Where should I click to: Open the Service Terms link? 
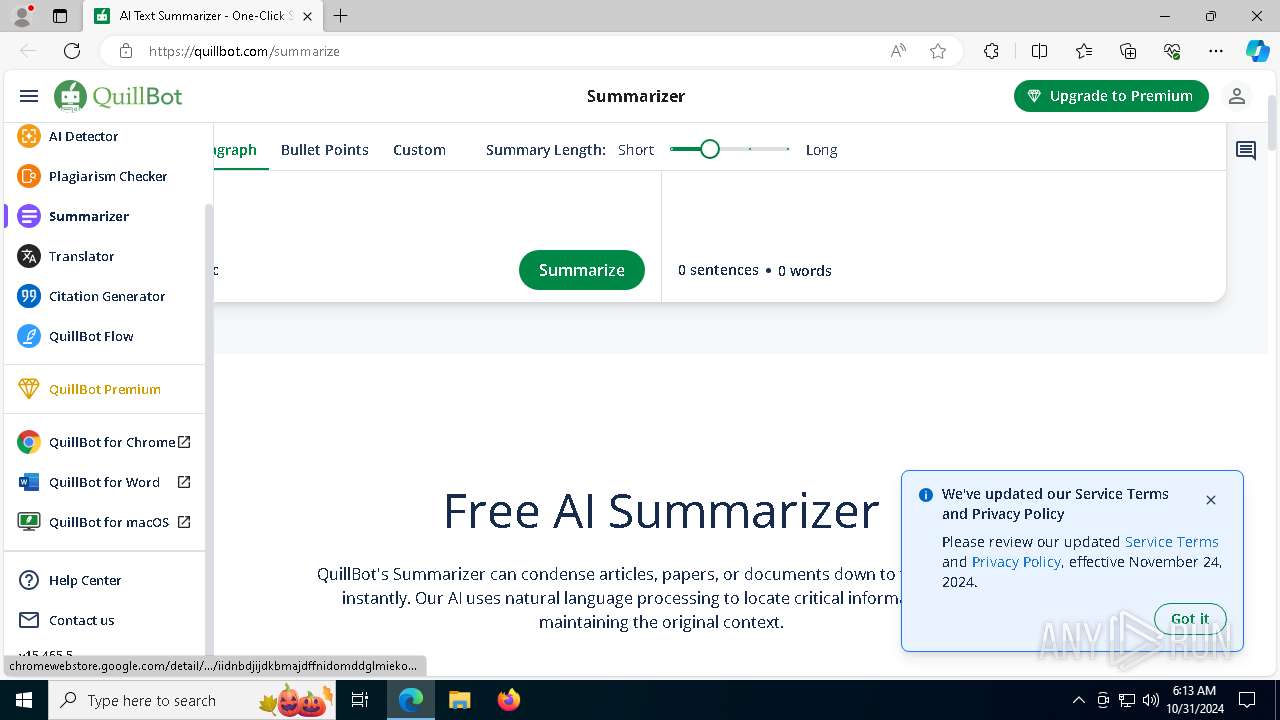[1172, 542]
